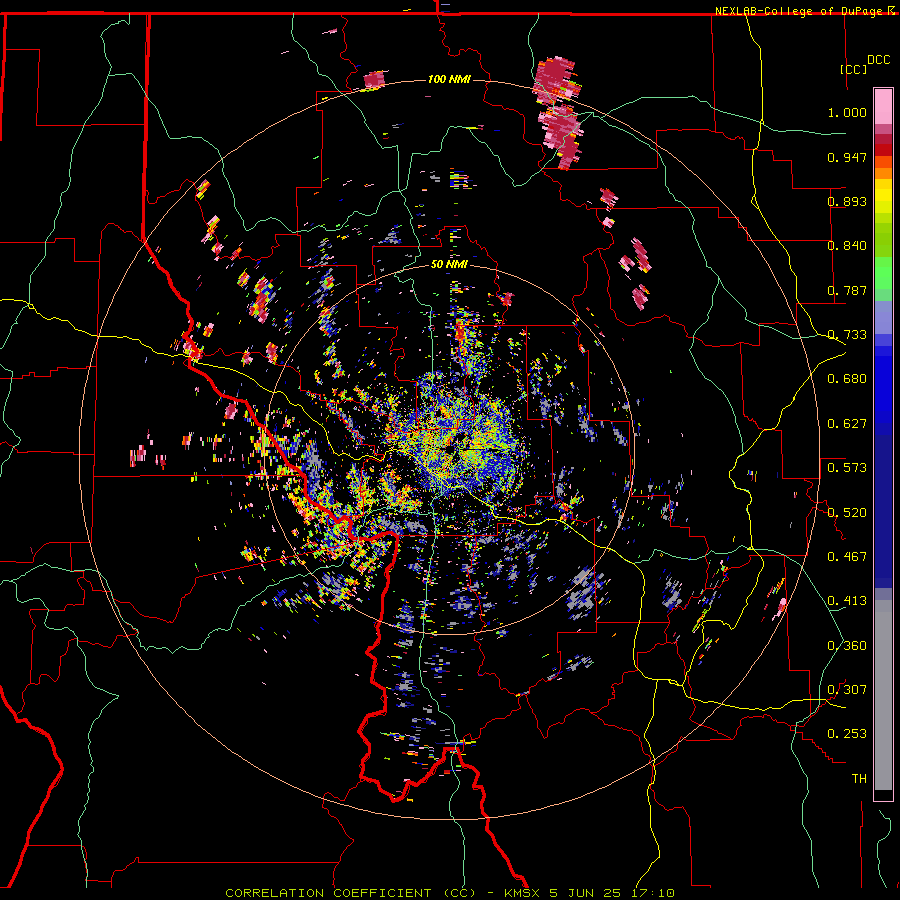Select the 0.627 legend value
Screen dimensions: 900x900
[x=847, y=424]
